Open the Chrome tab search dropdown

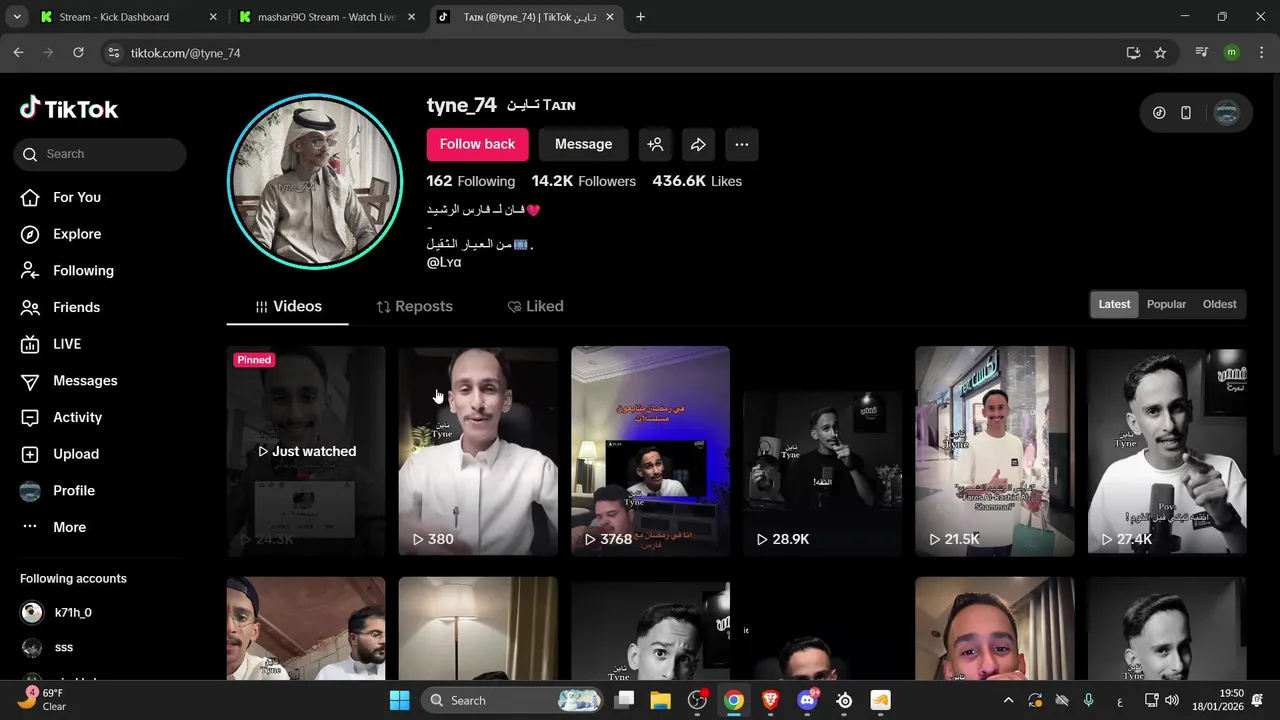[x=16, y=17]
